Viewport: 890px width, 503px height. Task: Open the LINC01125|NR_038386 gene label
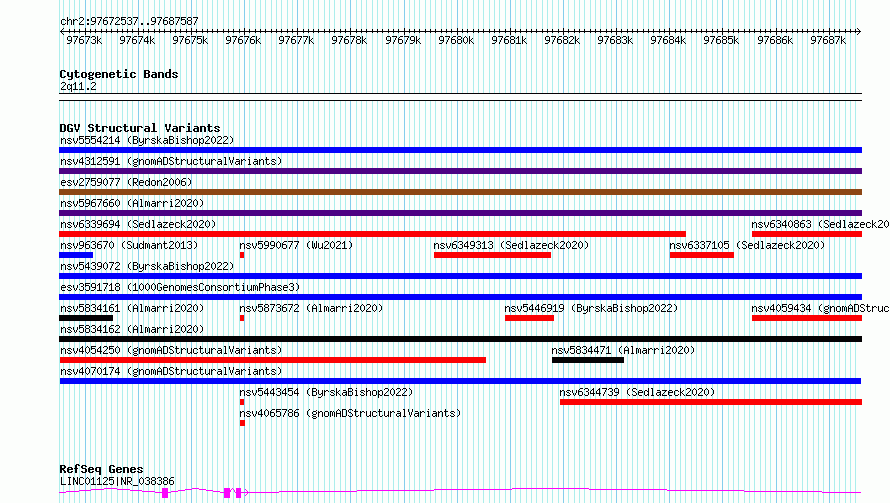117,481
